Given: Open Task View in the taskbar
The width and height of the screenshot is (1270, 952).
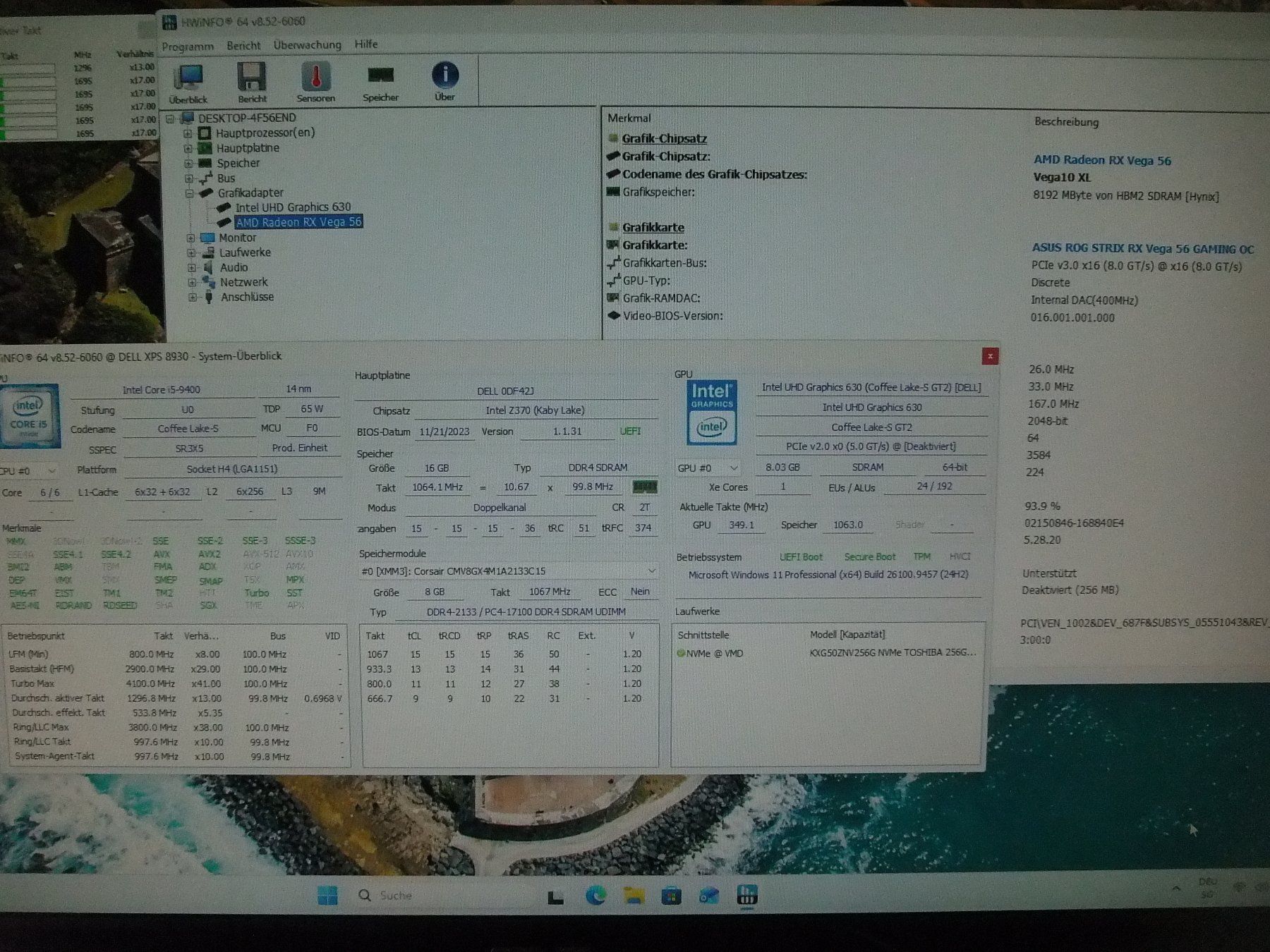Looking at the screenshot, I should pyautogui.click(x=556, y=896).
